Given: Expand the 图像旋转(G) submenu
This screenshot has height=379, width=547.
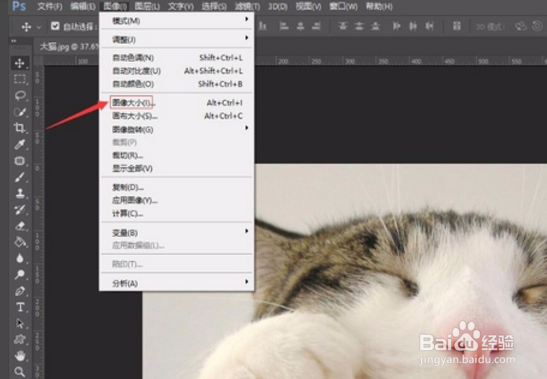Looking at the screenshot, I should (x=177, y=129).
